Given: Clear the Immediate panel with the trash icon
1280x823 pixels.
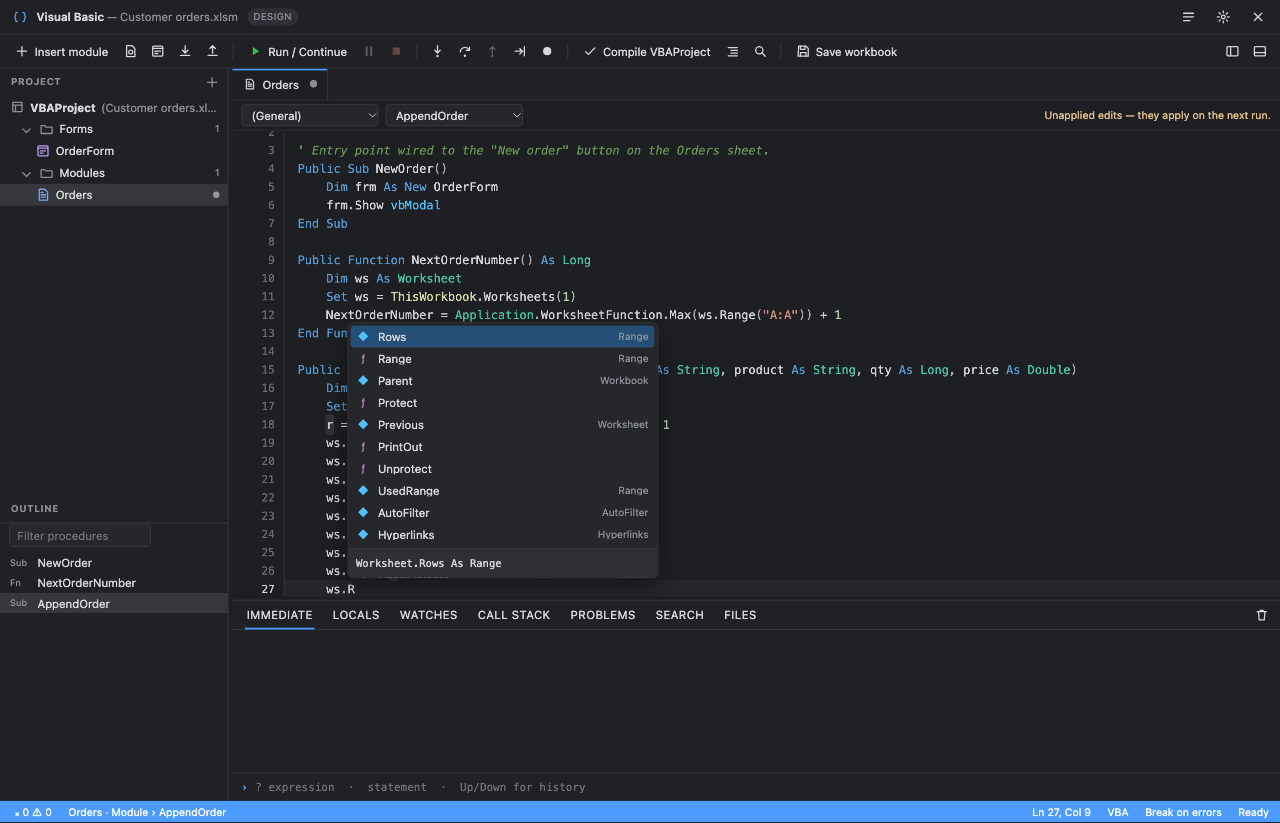Looking at the screenshot, I should click(1262, 615).
